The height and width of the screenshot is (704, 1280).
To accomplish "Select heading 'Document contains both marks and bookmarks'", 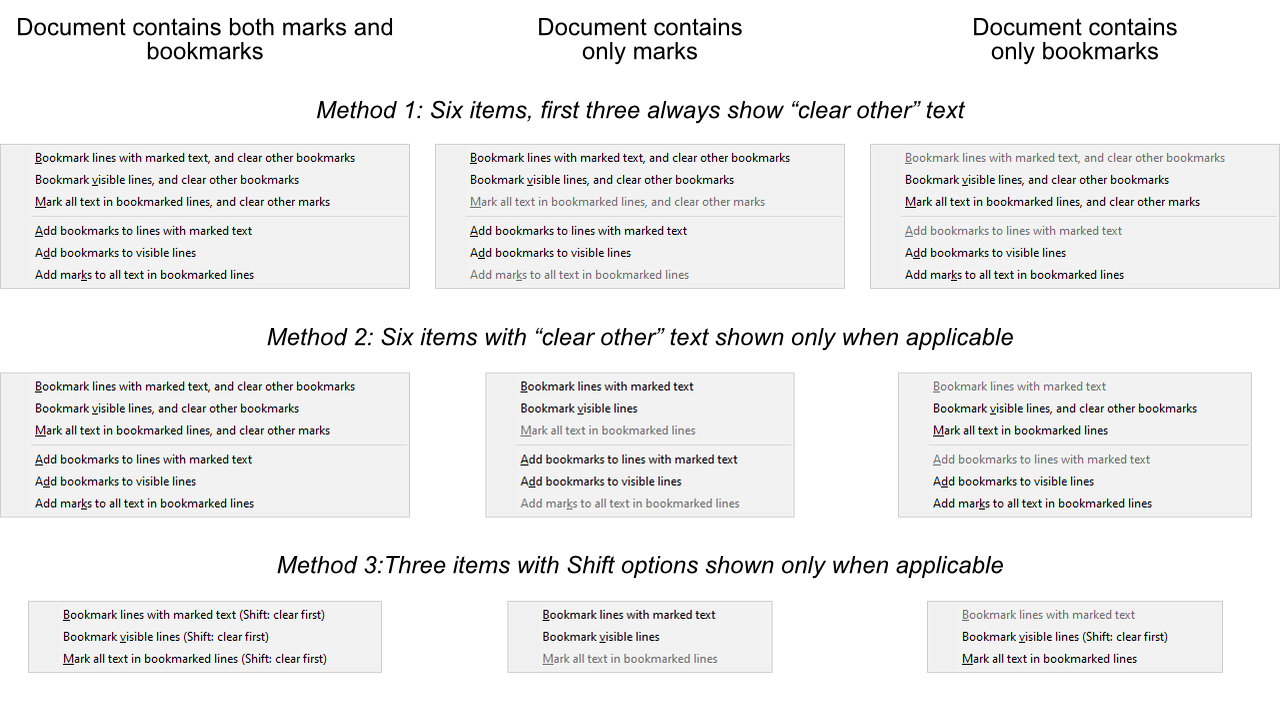I will pyautogui.click(x=205, y=39).
